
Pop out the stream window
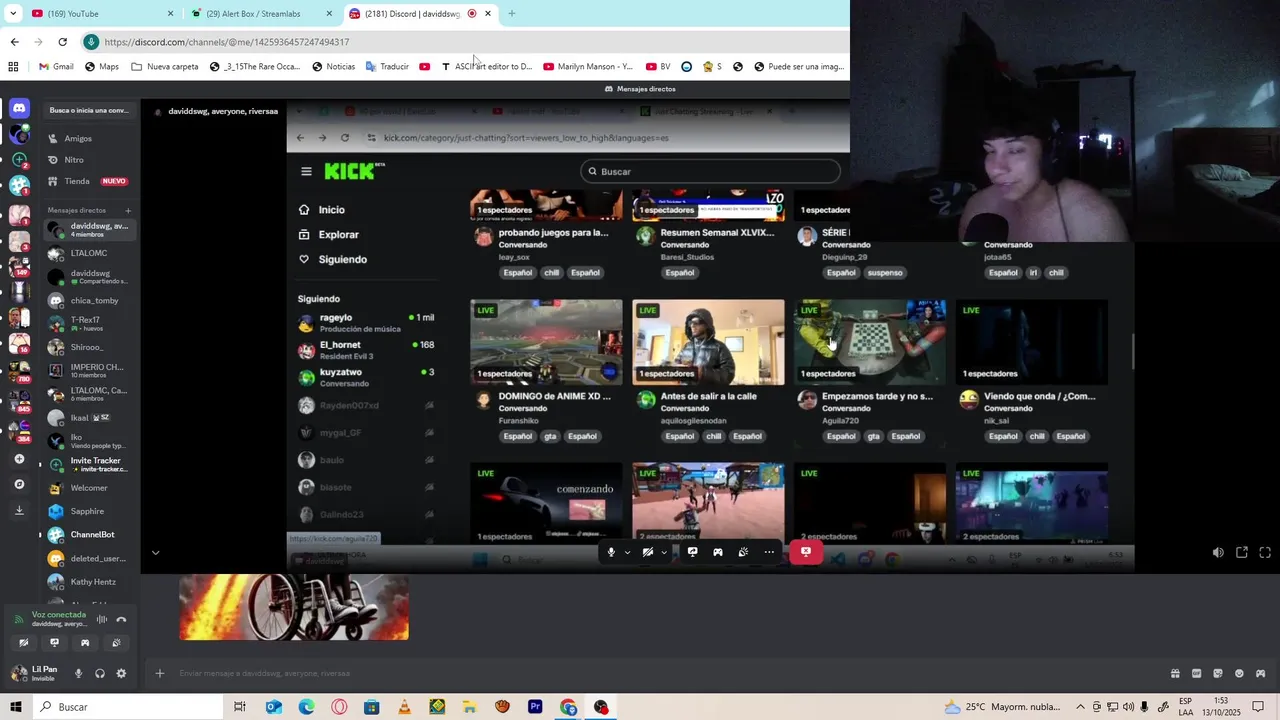1242,552
